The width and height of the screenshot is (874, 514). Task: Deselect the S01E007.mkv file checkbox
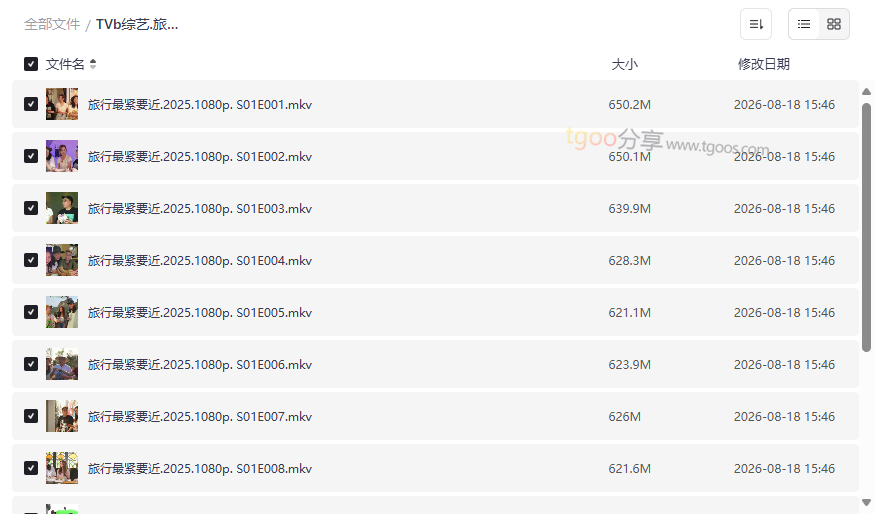pos(31,416)
